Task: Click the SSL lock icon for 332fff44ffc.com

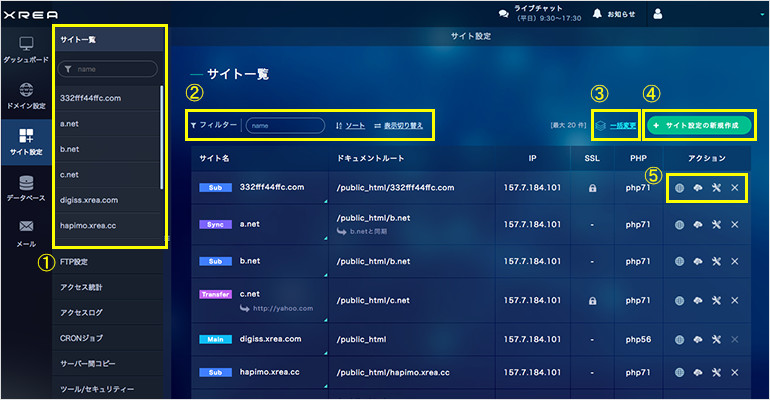Action: (x=592, y=188)
